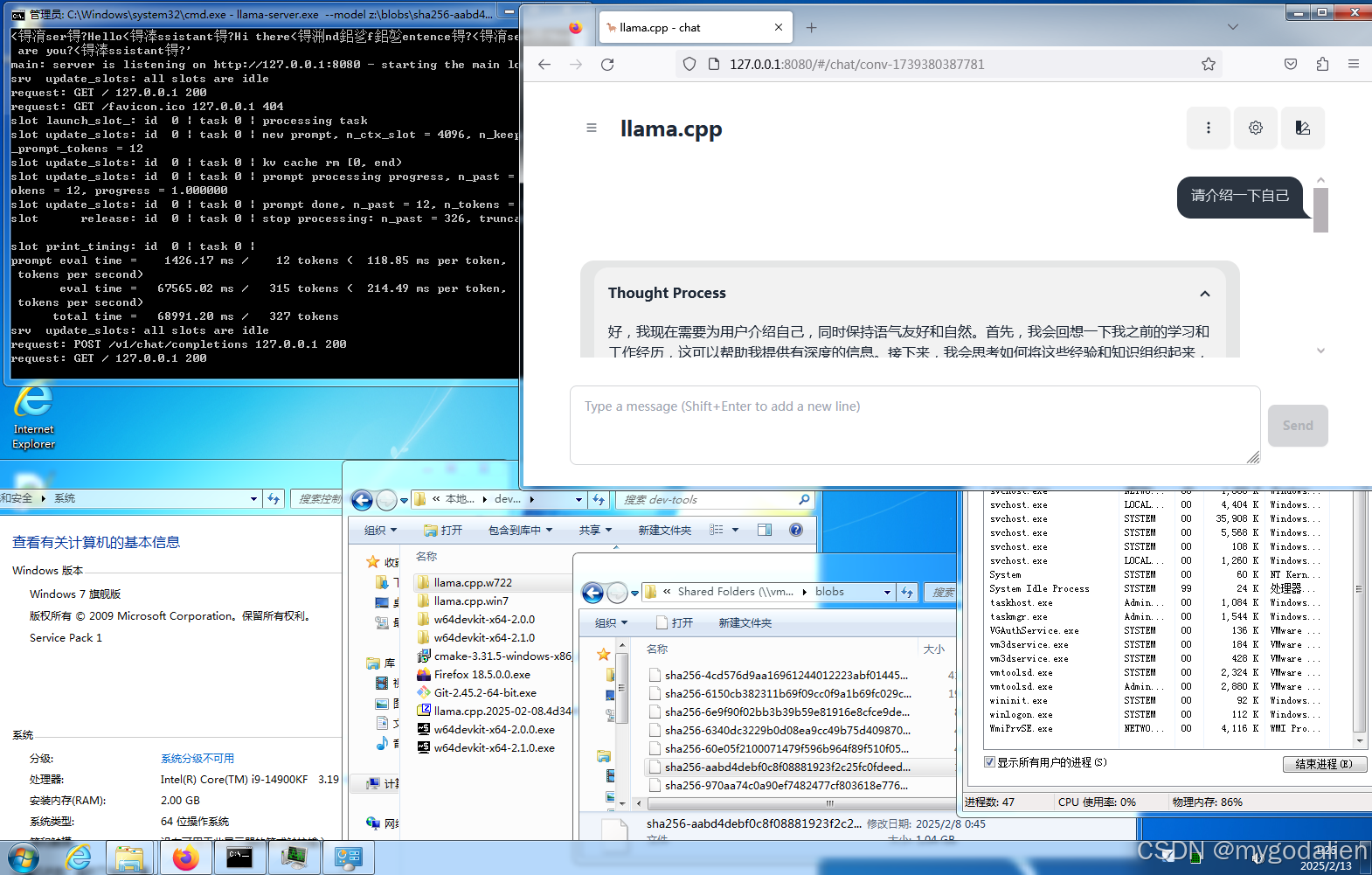The width and height of the screenshot is (1372, 875).
Task: Open 包含到库中 dropdown
Action: point(520,530)
